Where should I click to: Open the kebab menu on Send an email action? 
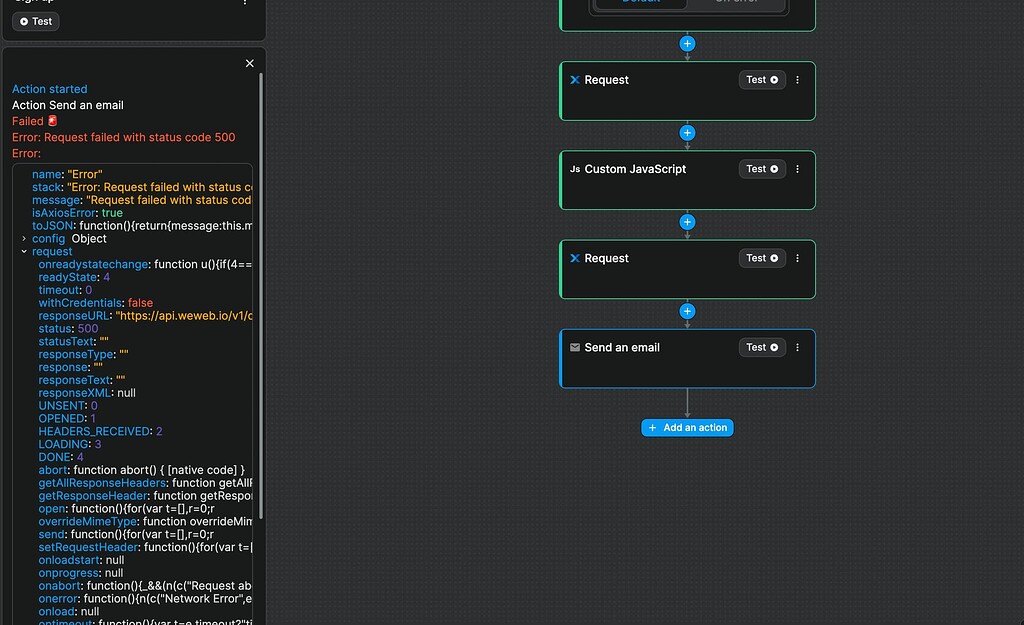pos(797,347)
